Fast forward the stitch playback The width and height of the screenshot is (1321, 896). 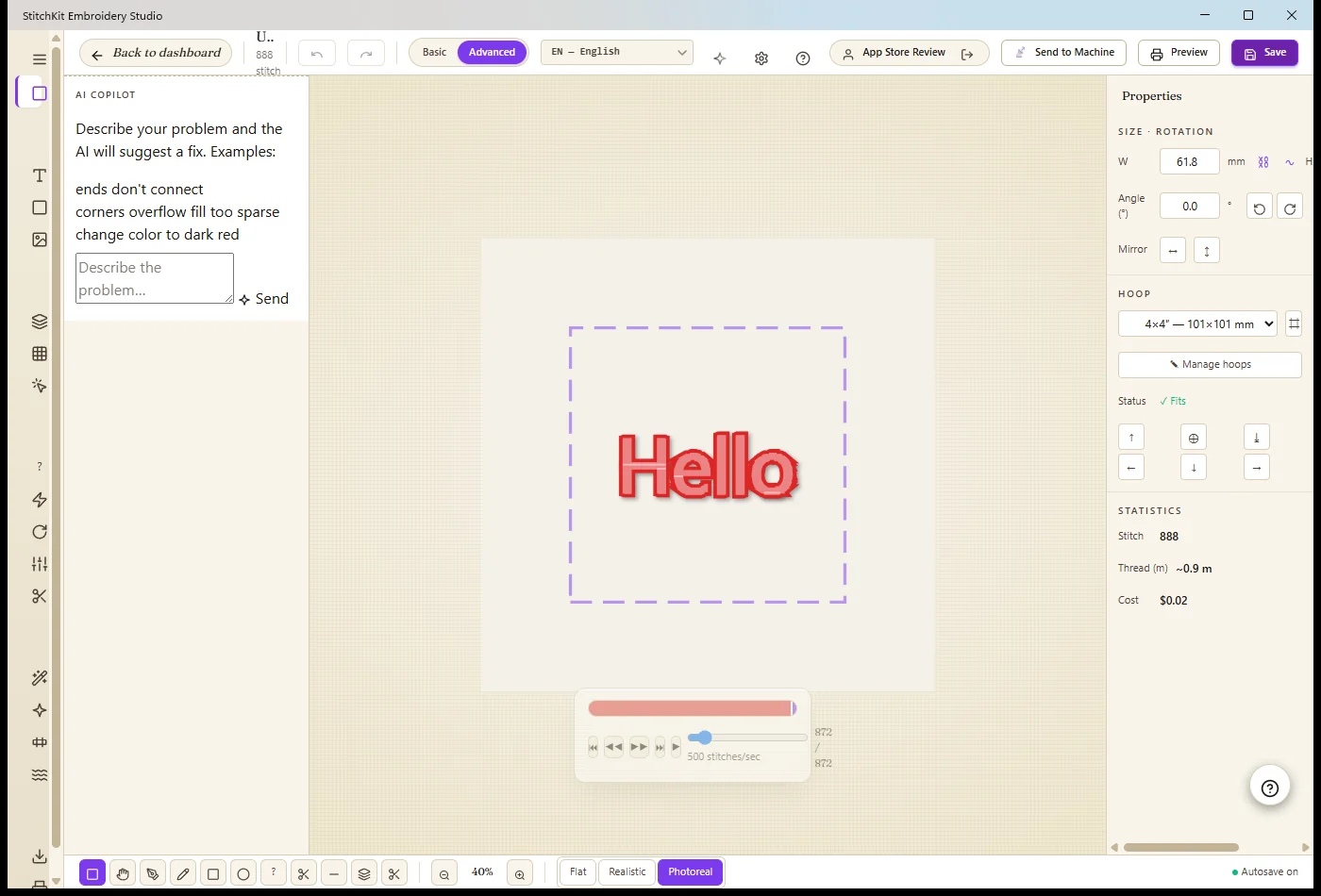[639, 747]
